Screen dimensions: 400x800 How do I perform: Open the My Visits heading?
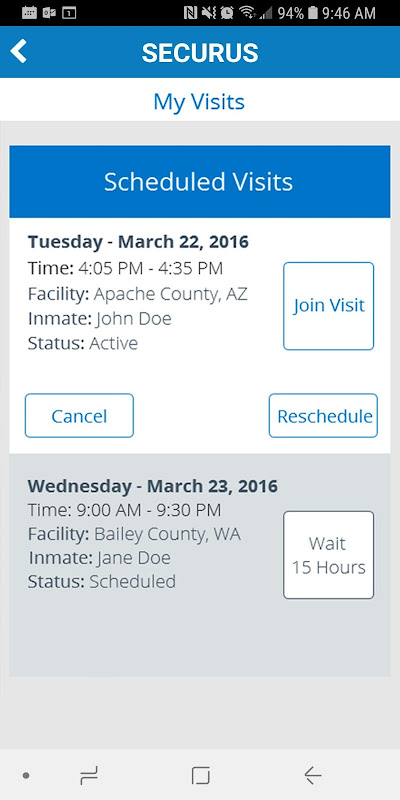click(x=199, y=102)
